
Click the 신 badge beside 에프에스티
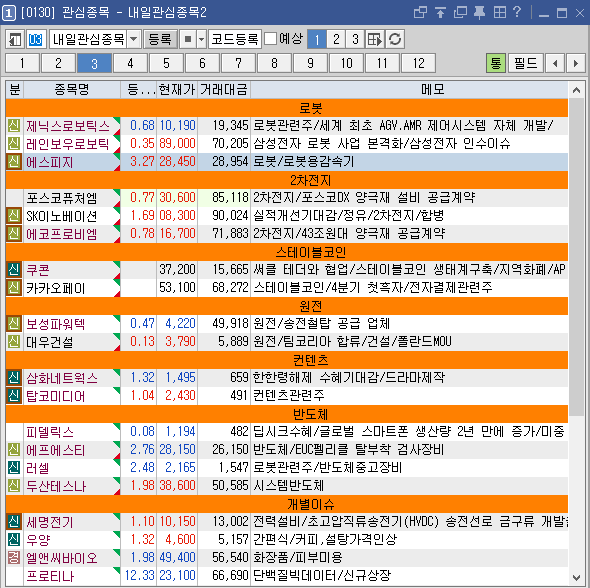[x=14, y=450]
